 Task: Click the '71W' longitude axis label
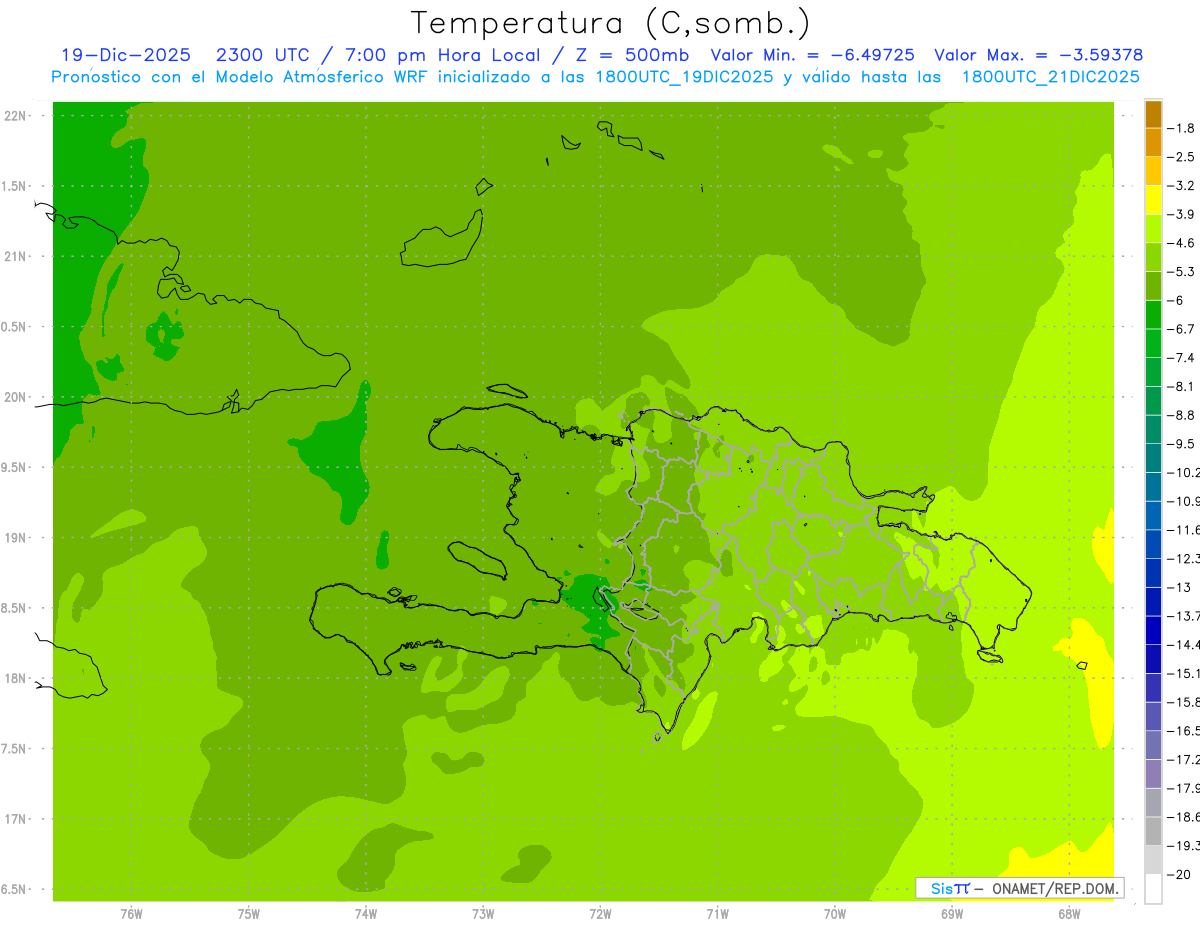pos(717,914)
